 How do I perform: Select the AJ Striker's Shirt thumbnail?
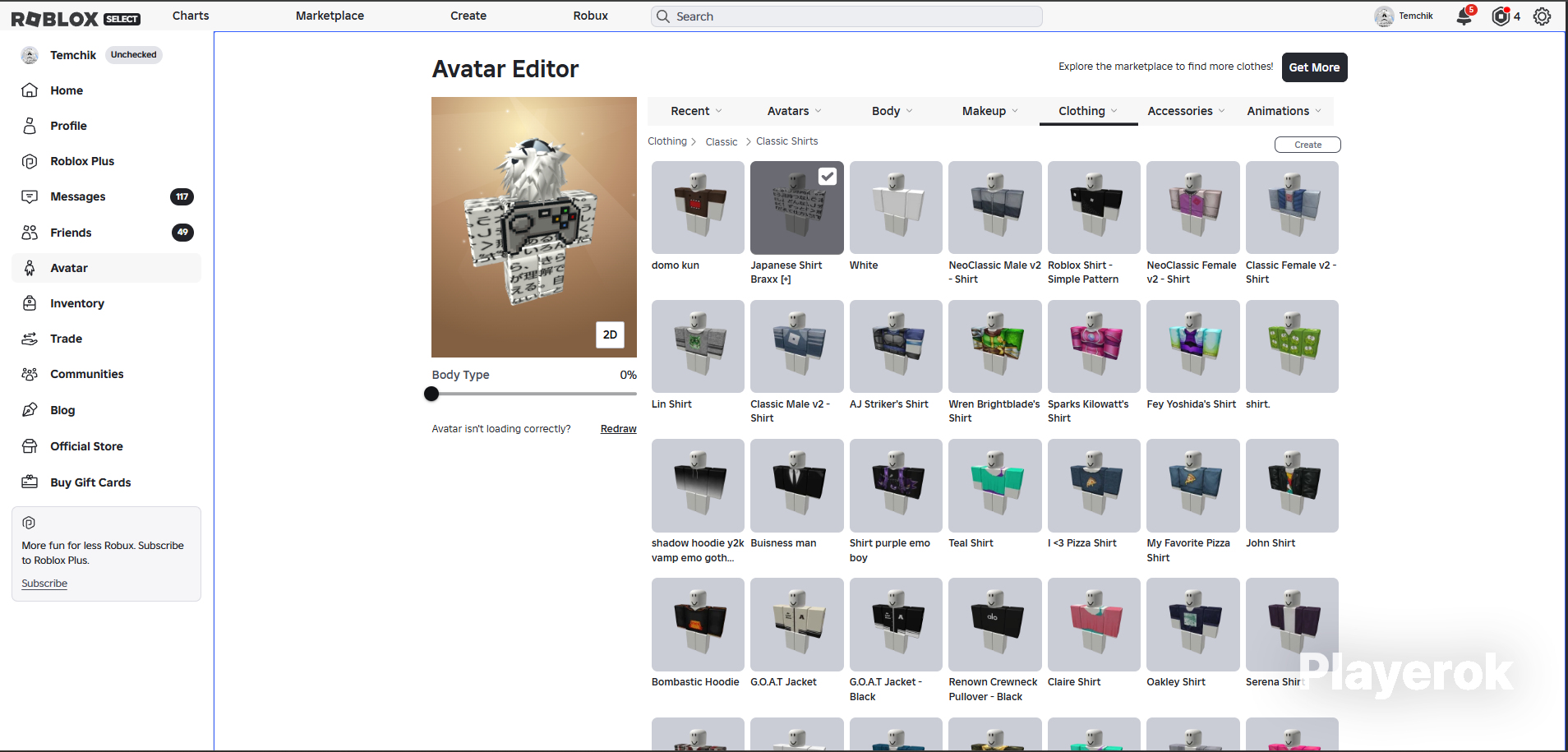[x=896, y=346]
